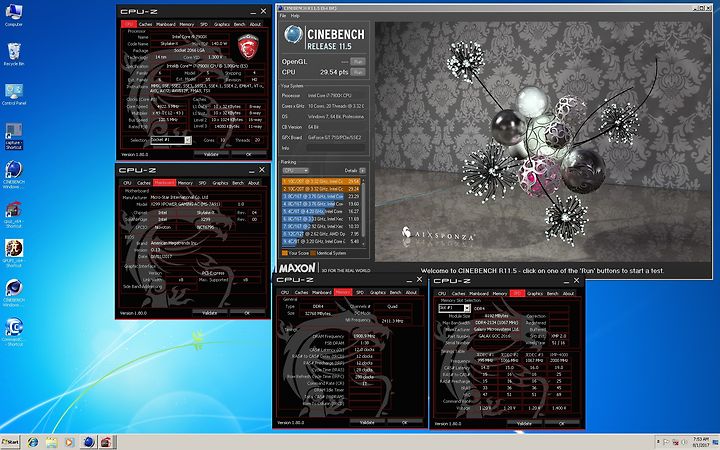Select the top ranking entry scoring 29.54
720x450 pixels.
pyautogui.click(x=321, y=181)
